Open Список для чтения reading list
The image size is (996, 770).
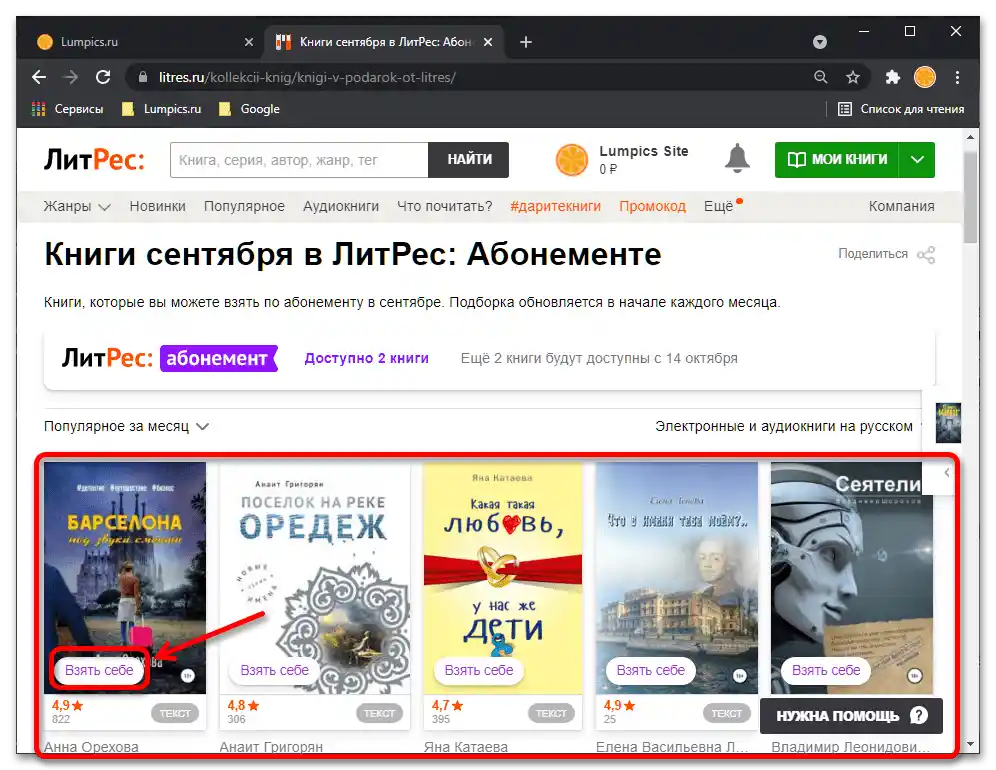point(901,109)
